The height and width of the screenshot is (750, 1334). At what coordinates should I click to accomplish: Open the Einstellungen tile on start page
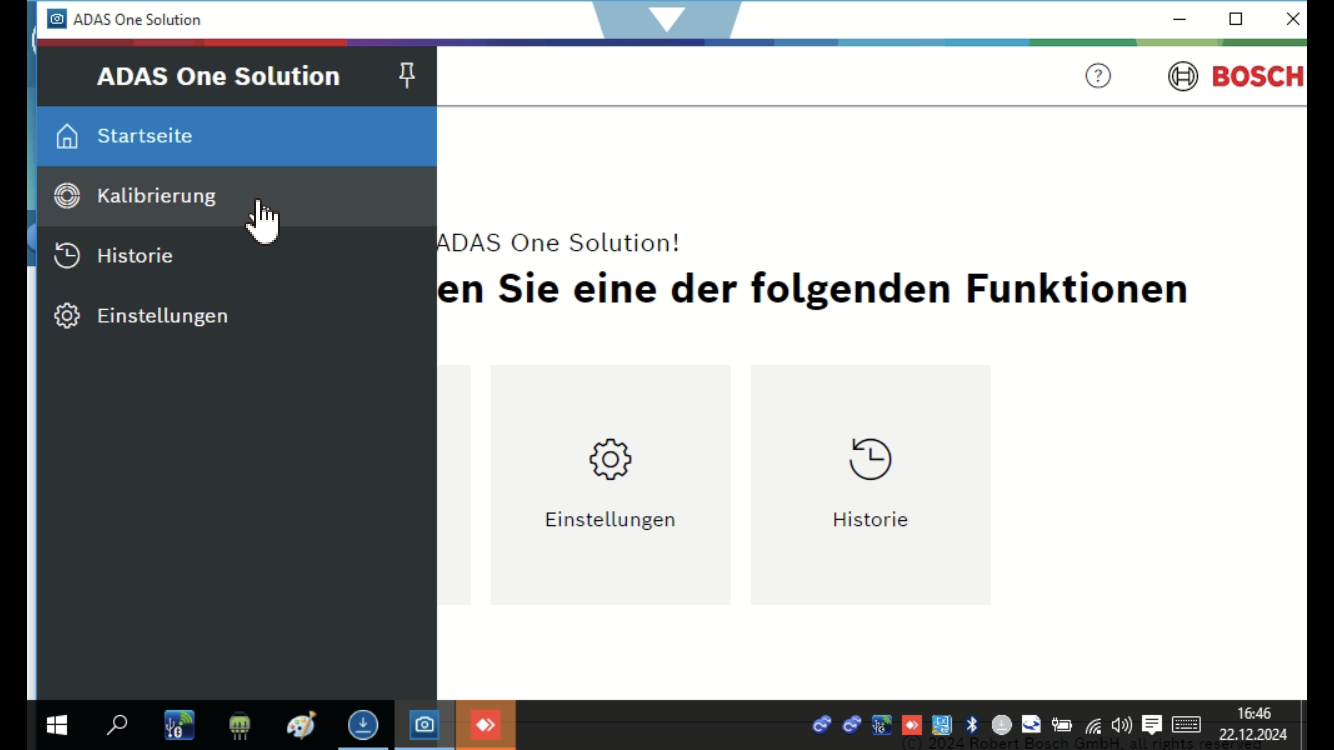[x=610, y=485]
